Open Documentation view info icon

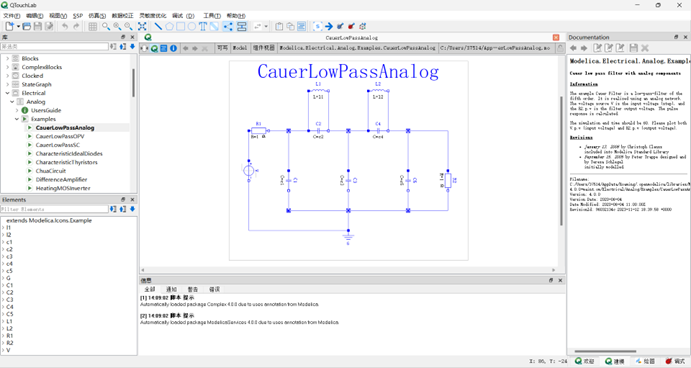(x=174, y=48)
